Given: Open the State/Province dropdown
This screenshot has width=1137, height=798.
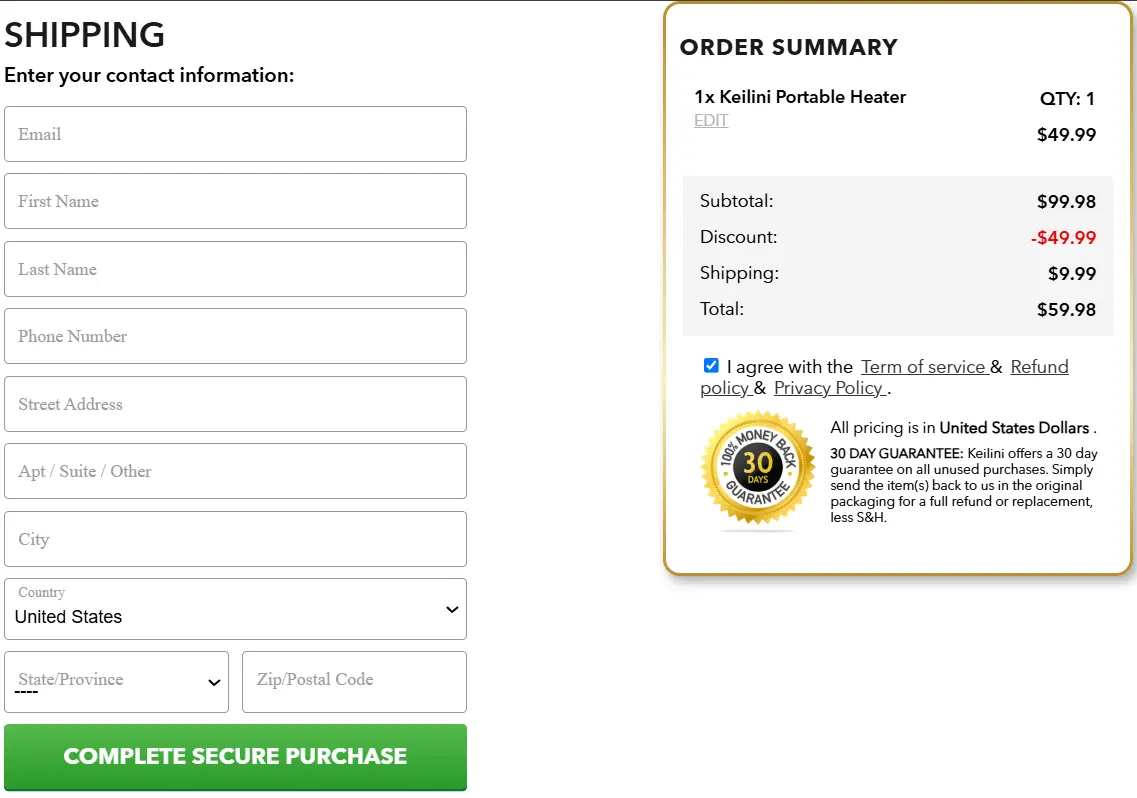Looking at the screenshot, I should pos(116,682).
